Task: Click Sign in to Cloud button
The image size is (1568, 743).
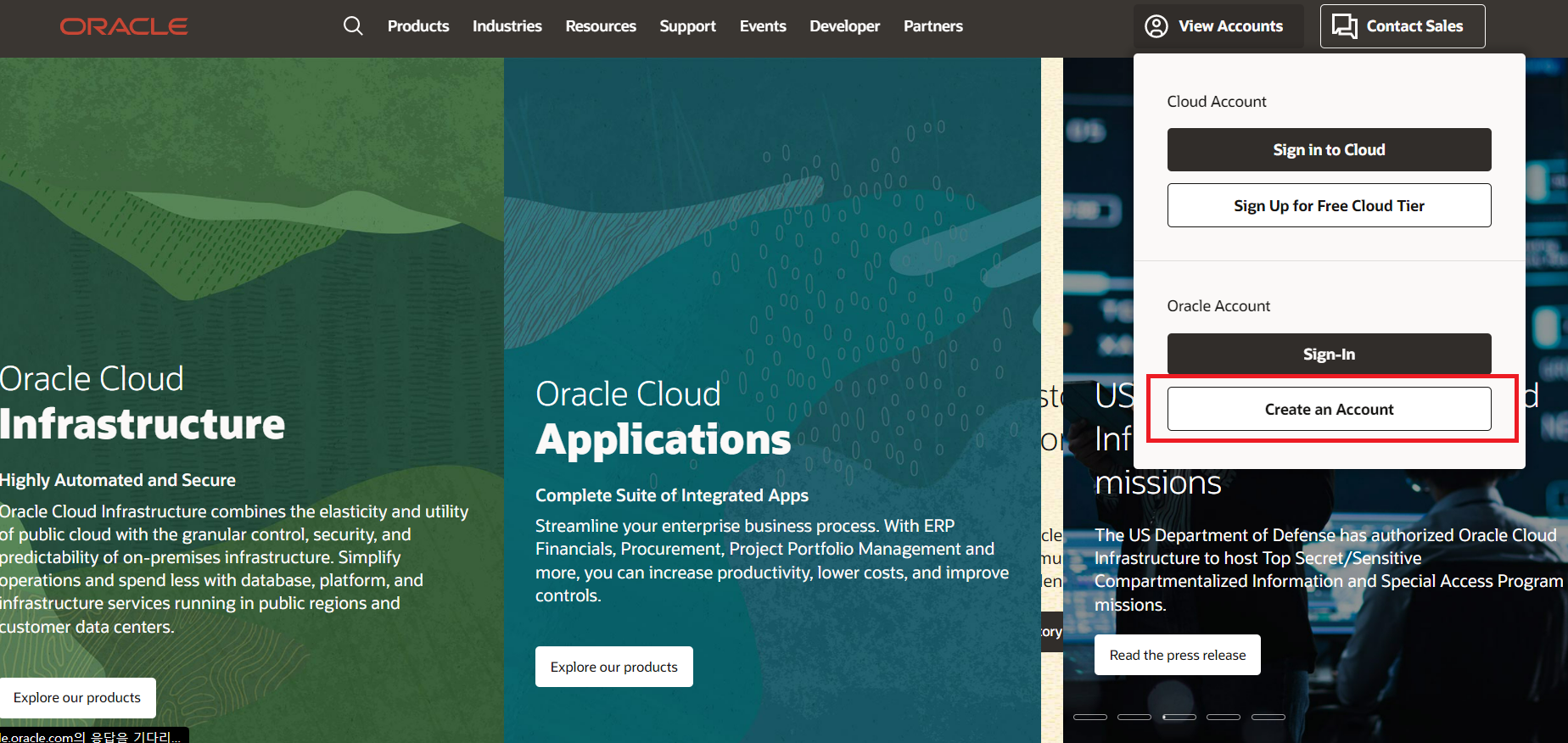Action: point(1329,149)
